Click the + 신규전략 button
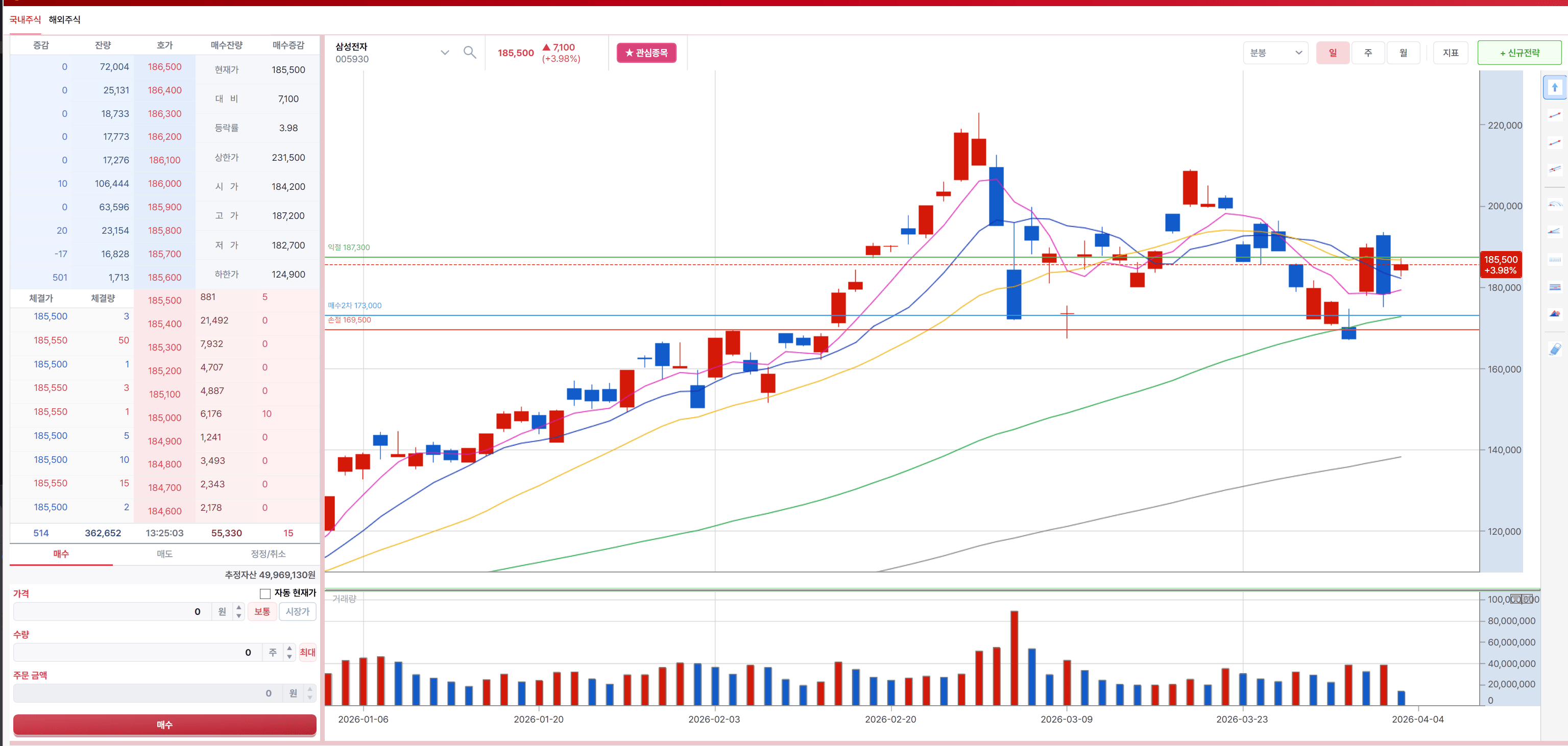The height and width of the screenshot is (746, 1568). (1518, 53)
